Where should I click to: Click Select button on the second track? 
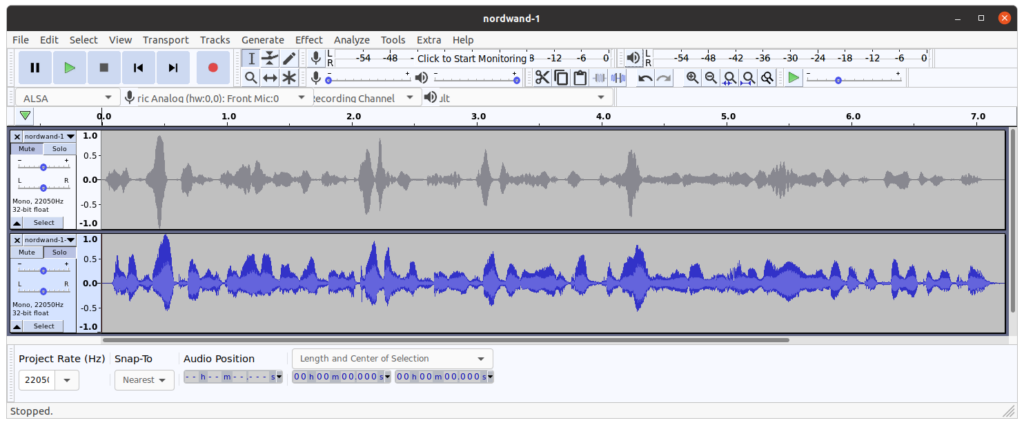(44, 326)
